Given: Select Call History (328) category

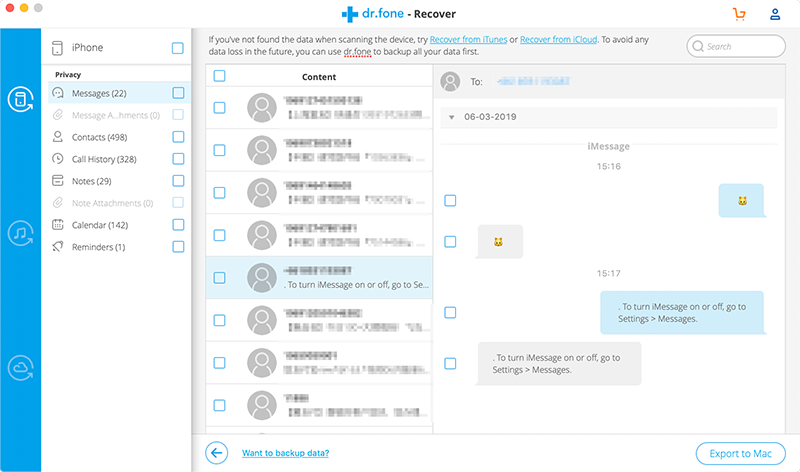Looking at the screenshot, I should [119, 159].
